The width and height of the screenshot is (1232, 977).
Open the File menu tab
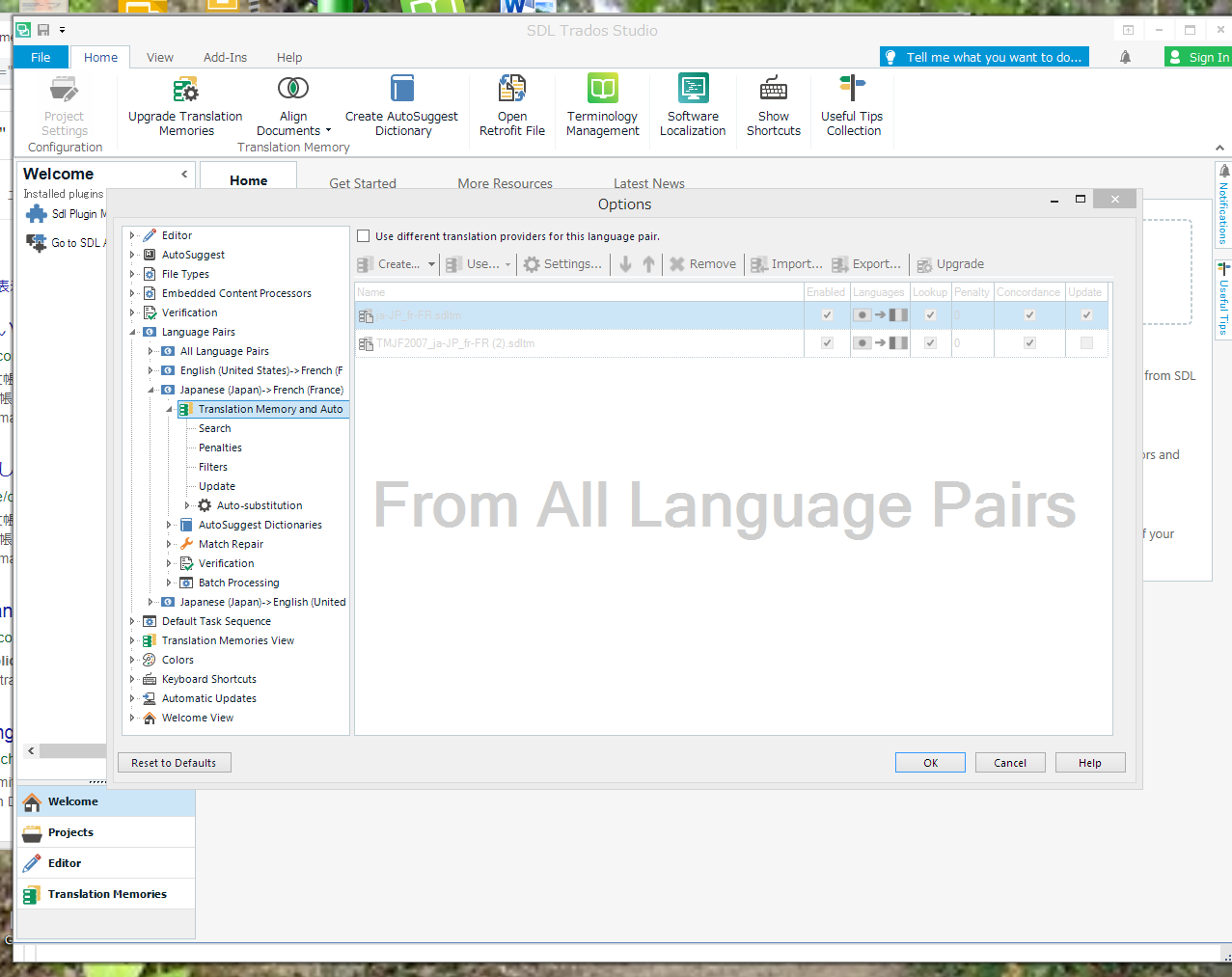pyautogui.click(x=41, y=57)
